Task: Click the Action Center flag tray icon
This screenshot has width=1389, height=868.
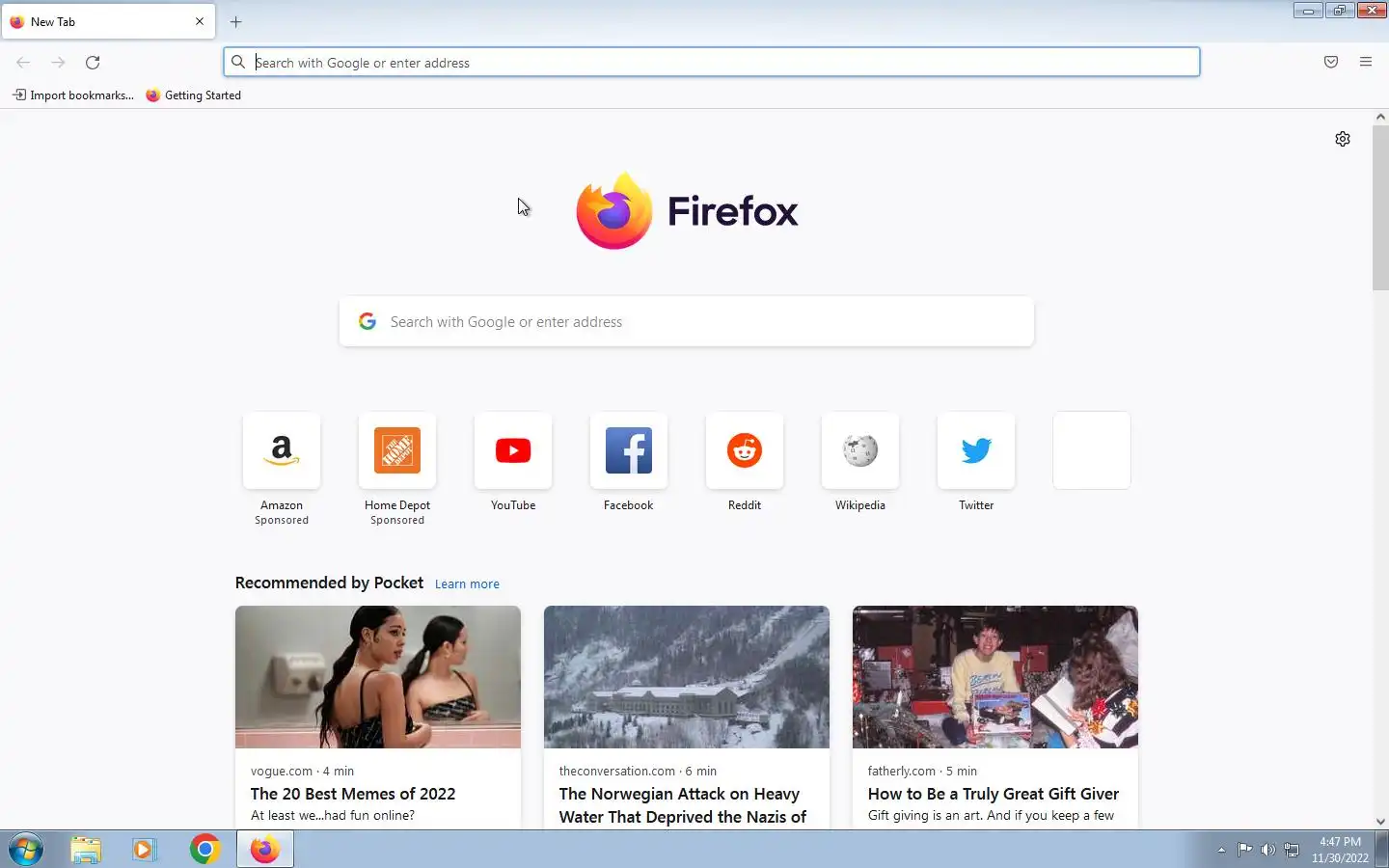Action: click(1244, 850)
